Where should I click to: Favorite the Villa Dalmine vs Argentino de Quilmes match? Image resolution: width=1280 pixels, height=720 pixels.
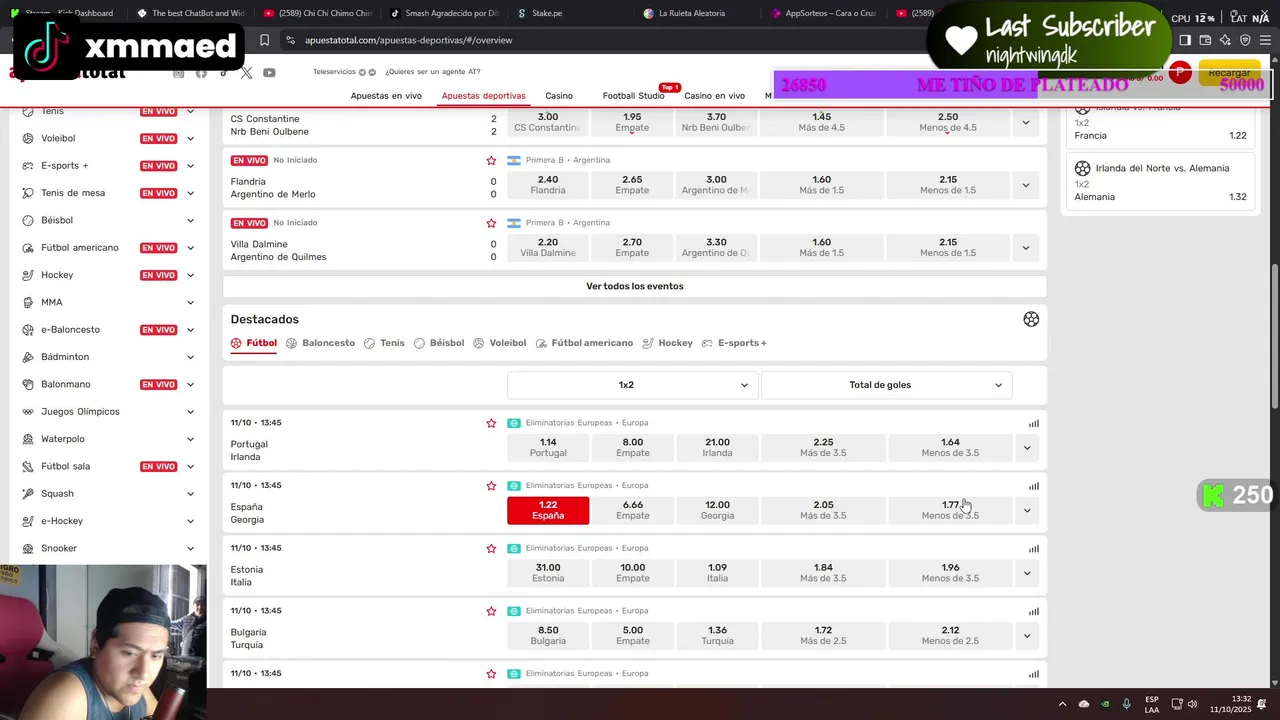pyautogui.click(x=491, y=223)
